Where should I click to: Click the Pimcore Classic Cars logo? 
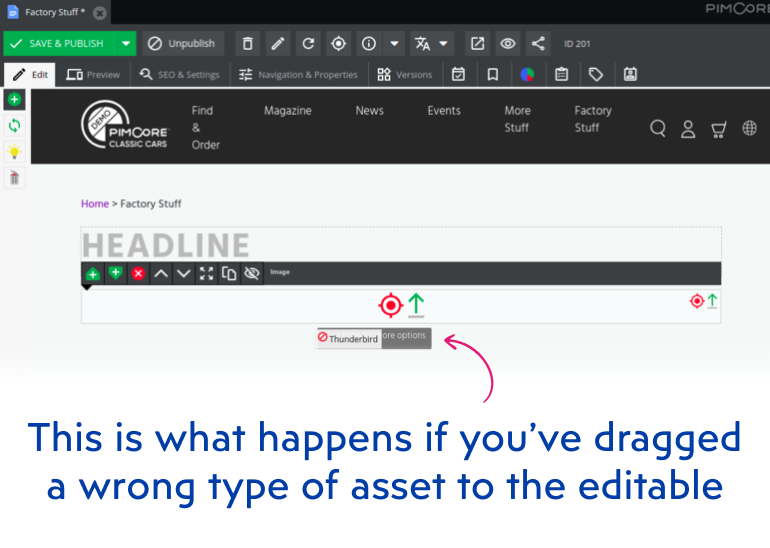(x=125, y=125)
